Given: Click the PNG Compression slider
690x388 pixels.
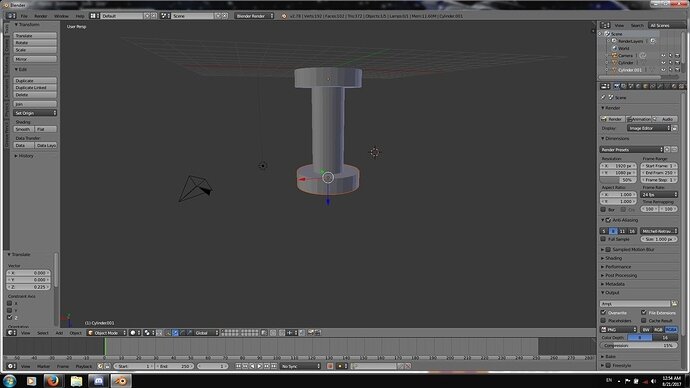Looking at the screenshot, I should click(x=639, y=346).
